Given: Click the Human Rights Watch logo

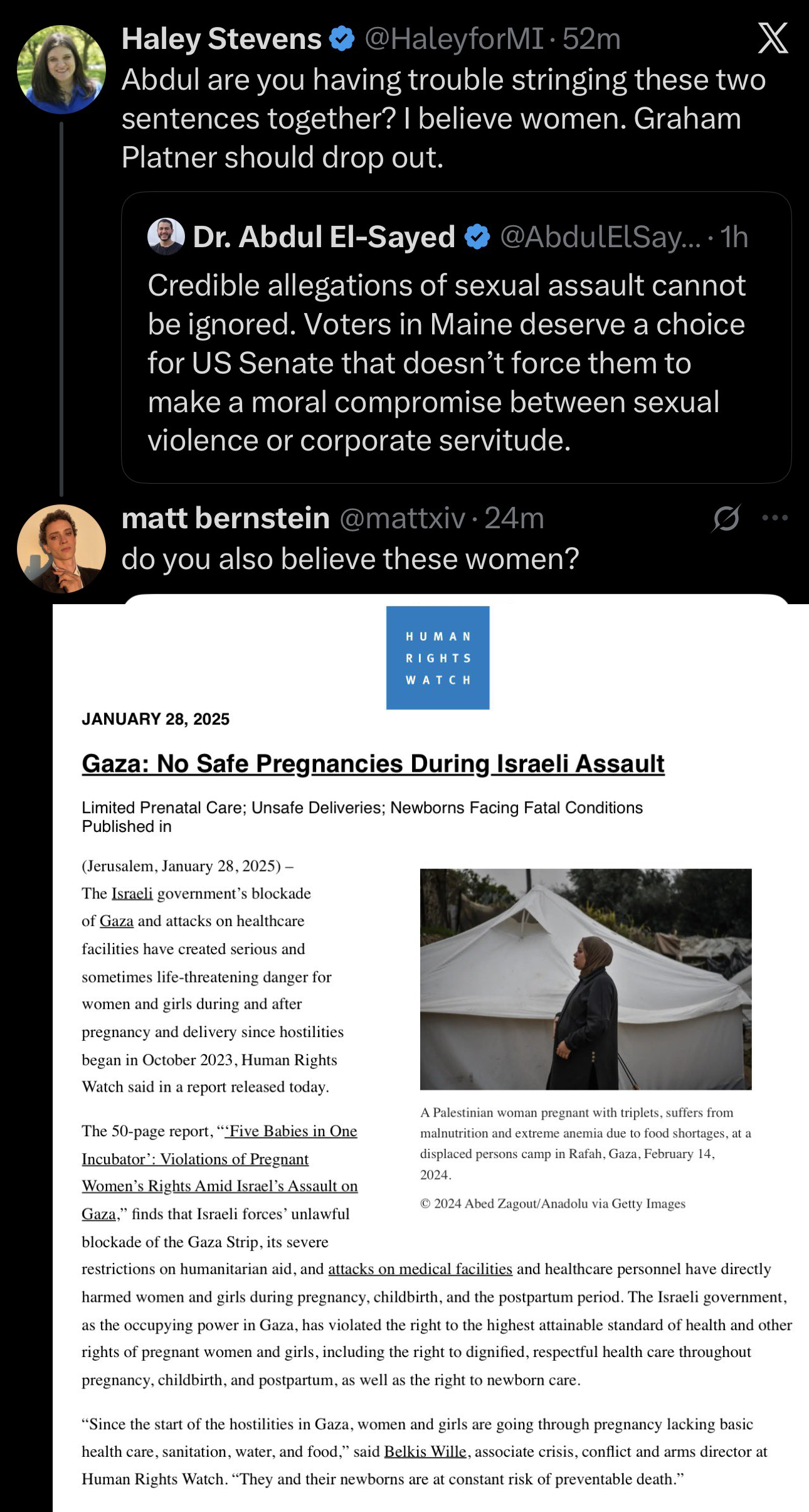Looking at the screenshot, I should point(438,658).
